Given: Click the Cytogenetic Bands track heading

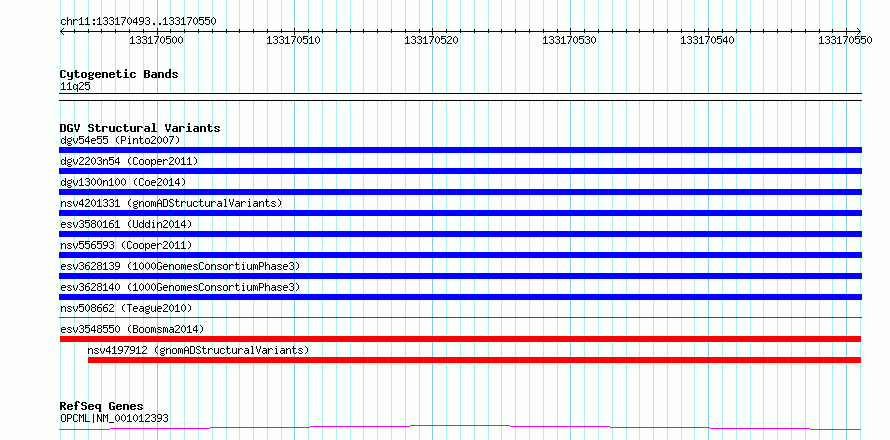Looking at the screenshot, I should [119, 74].
